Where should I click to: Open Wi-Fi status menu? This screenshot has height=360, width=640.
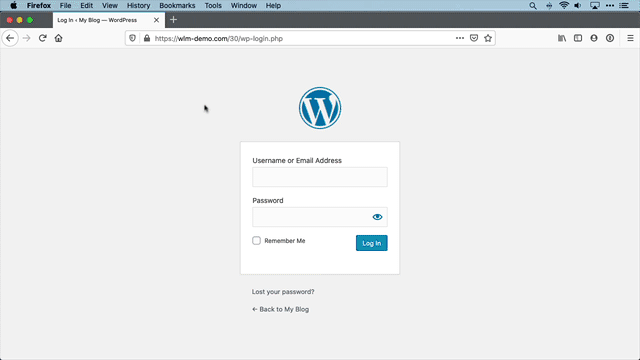pyautogui.click(x=564, y=6)
